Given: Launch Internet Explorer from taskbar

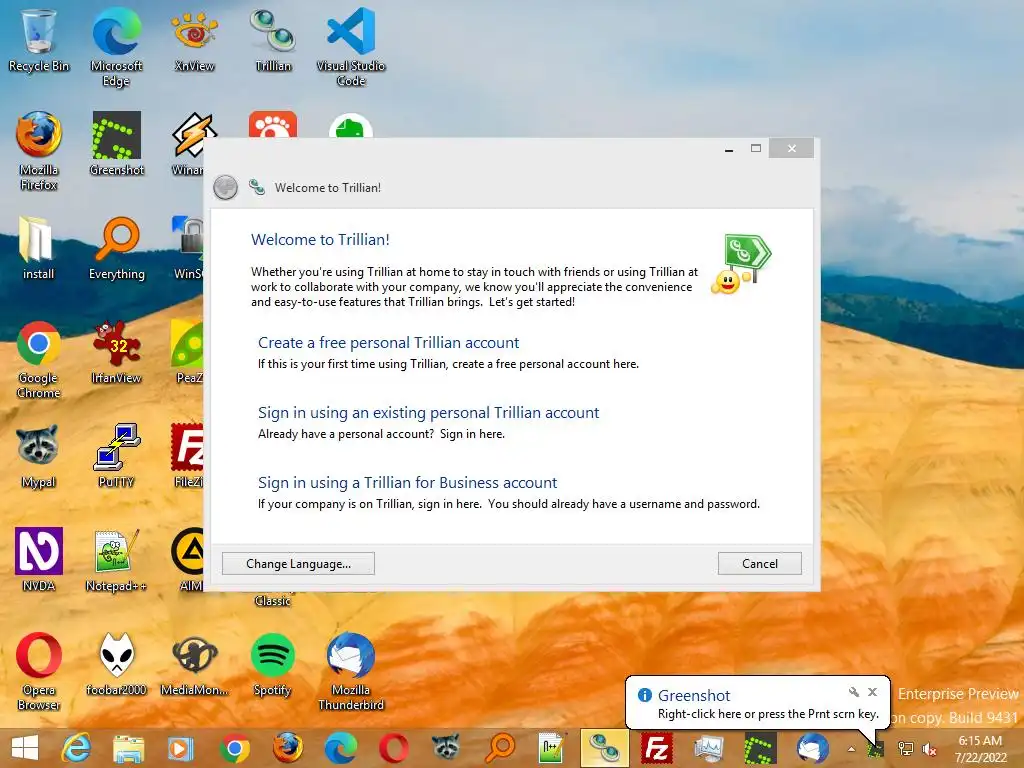Looking at the screenshot, I should [x=76, y=748].
